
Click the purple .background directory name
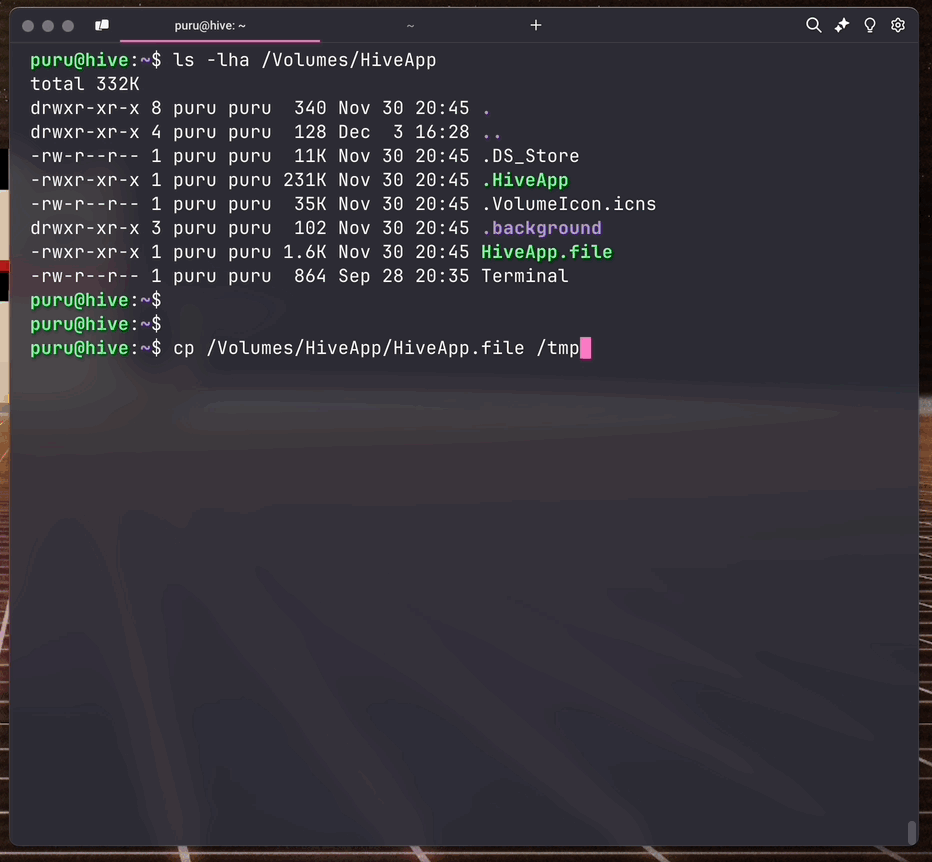[541, 228]
